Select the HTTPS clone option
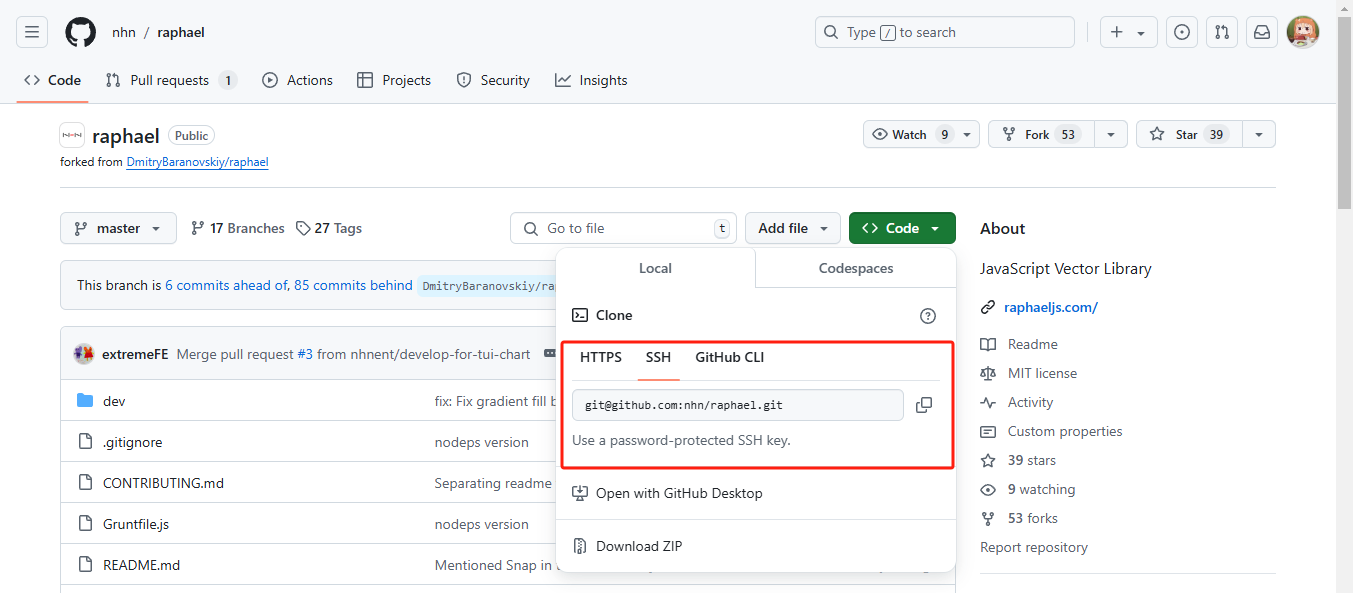Image resolution: width=1353 pixels, height=593 pixels. (601, 357)
